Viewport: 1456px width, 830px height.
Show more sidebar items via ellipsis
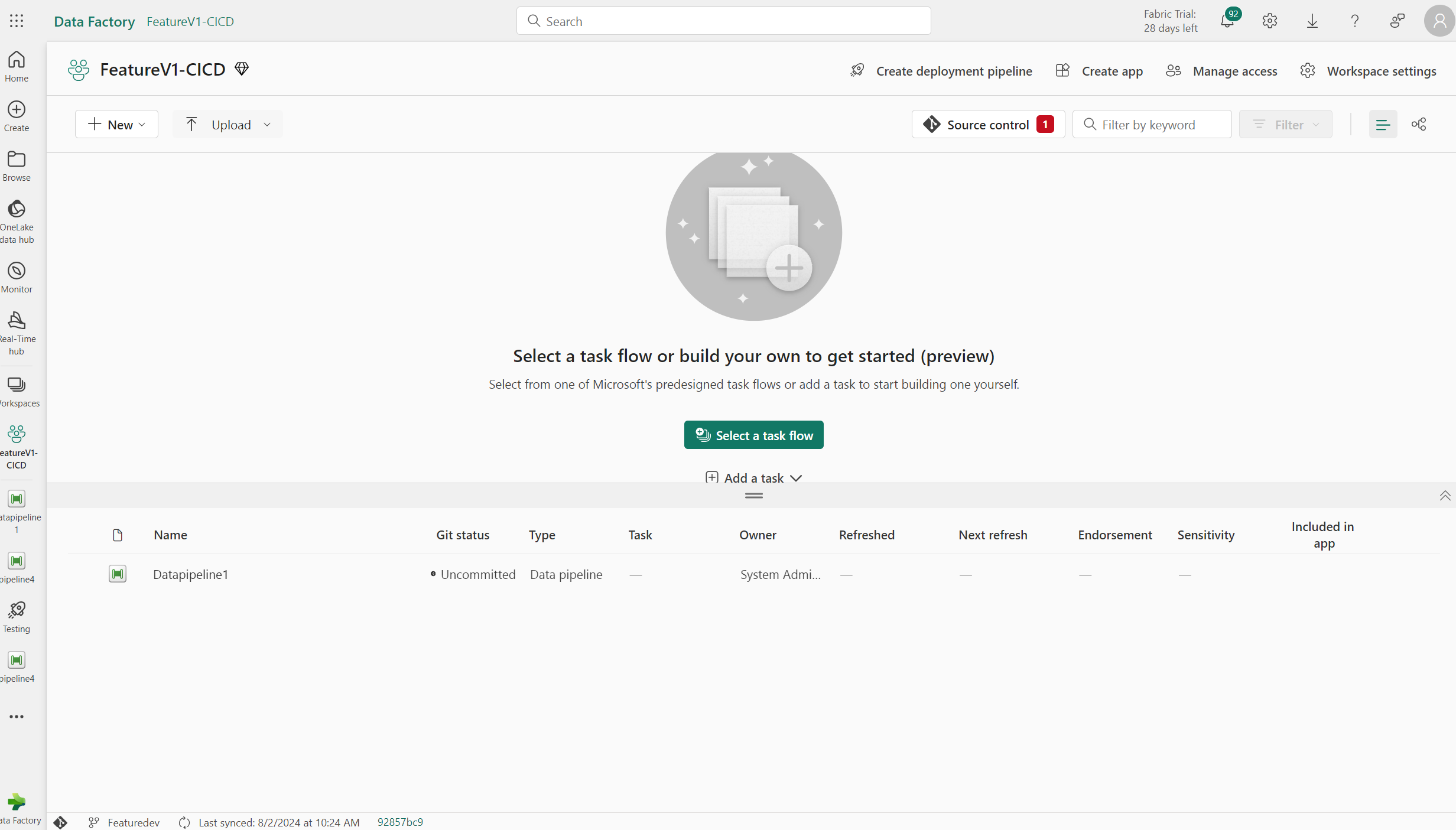pyautogui.click(x=17, y=717)
